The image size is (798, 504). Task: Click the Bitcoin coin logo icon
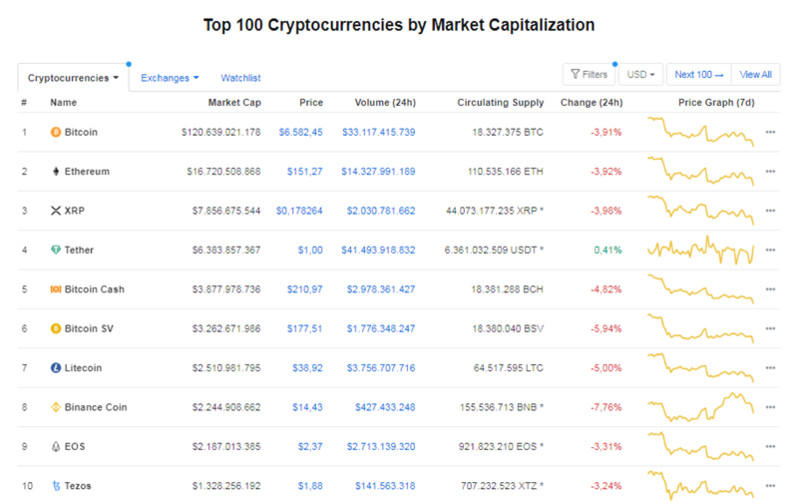tap(55, 132)
